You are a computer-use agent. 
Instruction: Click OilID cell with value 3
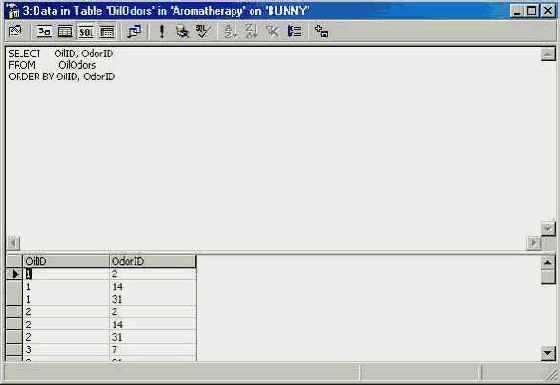click(x=66, y=350)
